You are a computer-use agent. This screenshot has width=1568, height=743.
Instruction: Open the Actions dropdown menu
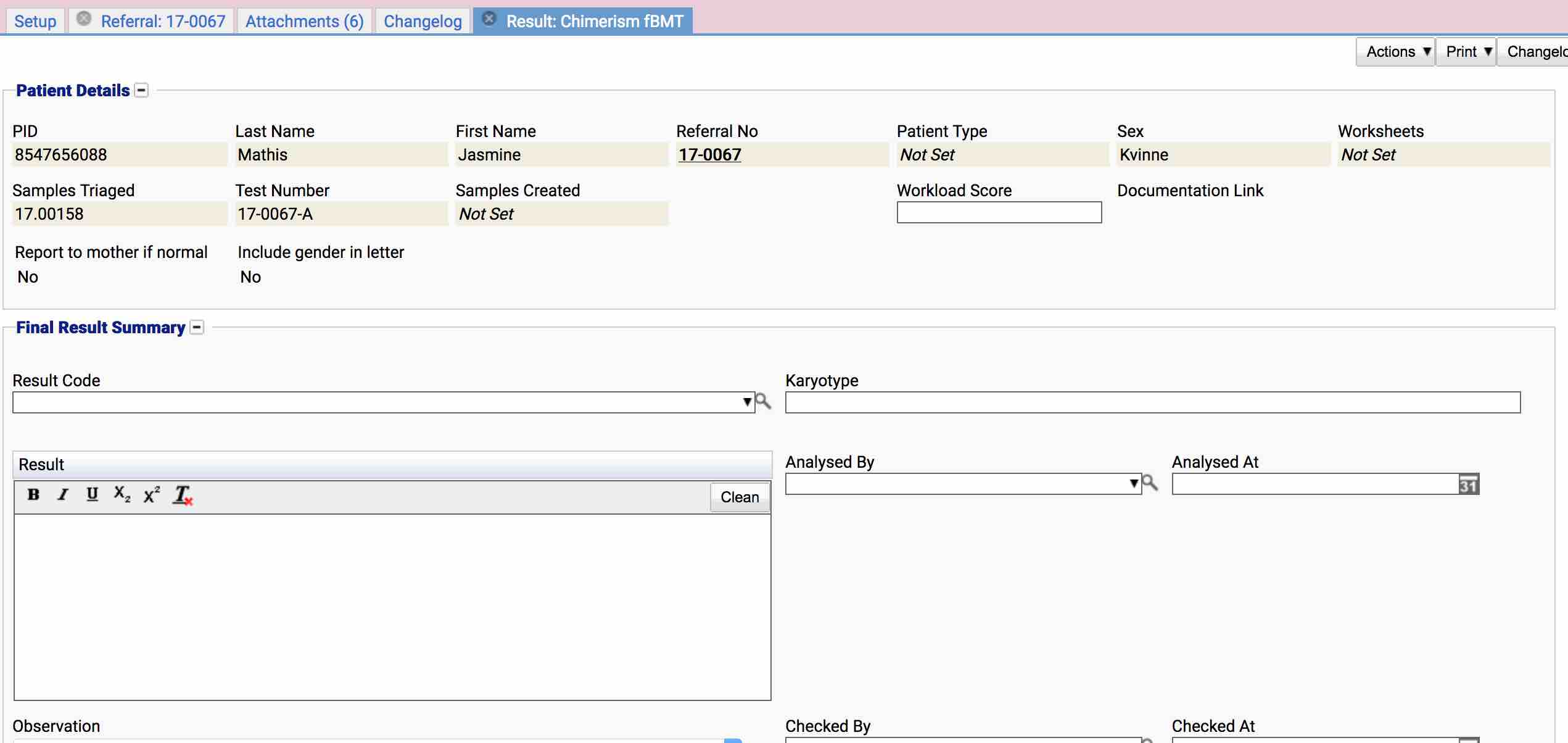(1395, 52)
